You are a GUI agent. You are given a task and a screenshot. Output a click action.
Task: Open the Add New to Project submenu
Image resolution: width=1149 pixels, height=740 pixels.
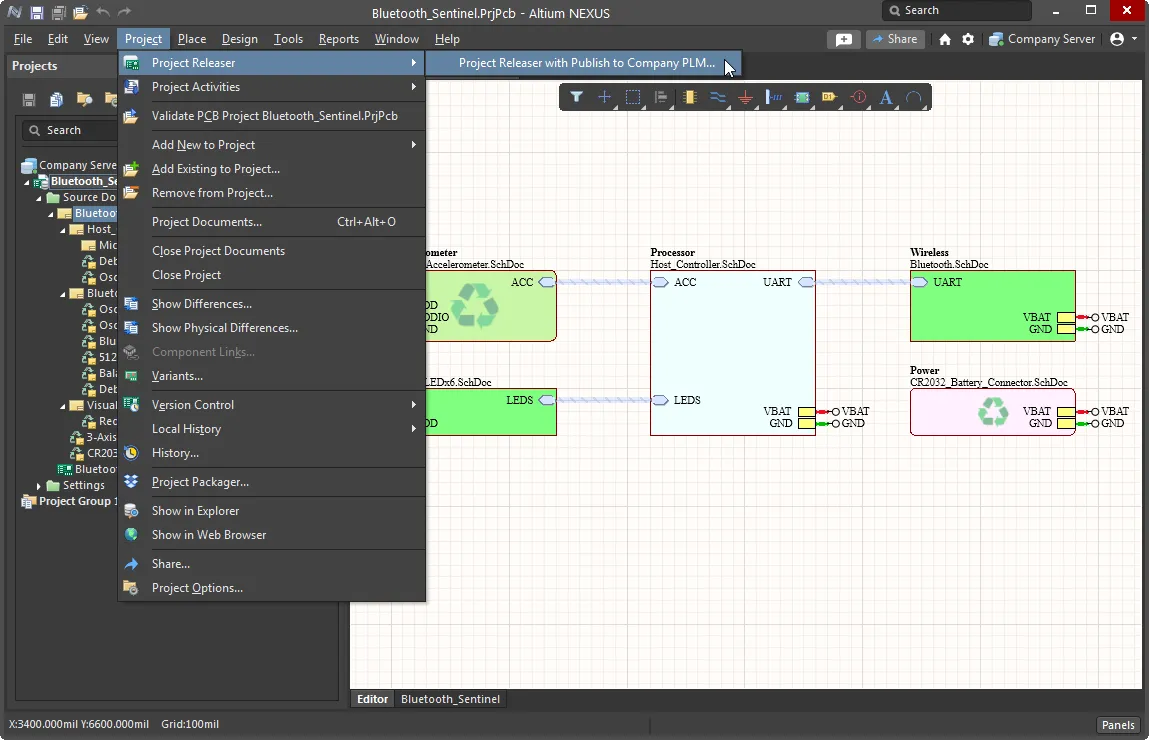pos(272,145)
